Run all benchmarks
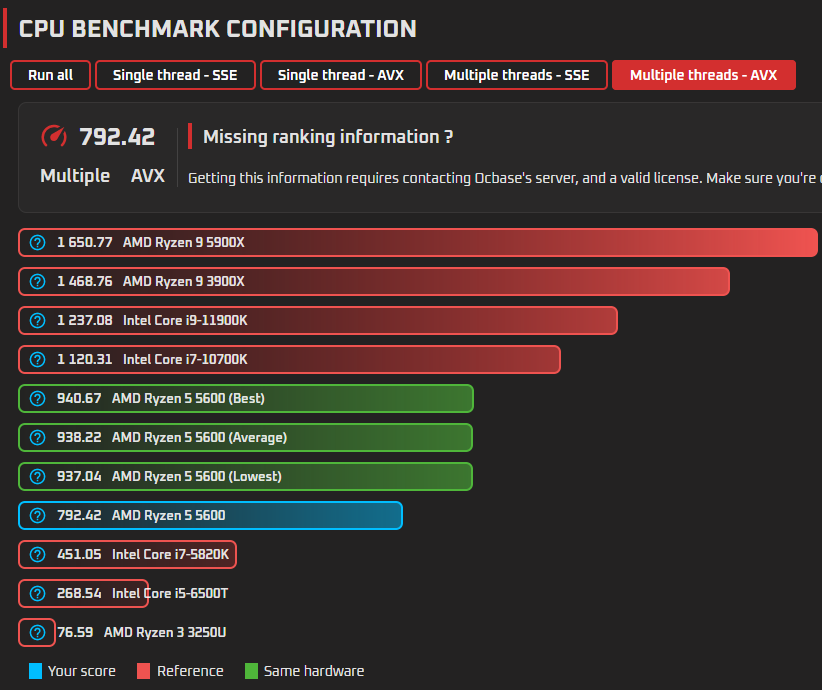This screenshot has height=690, width=822. (50, 75)
